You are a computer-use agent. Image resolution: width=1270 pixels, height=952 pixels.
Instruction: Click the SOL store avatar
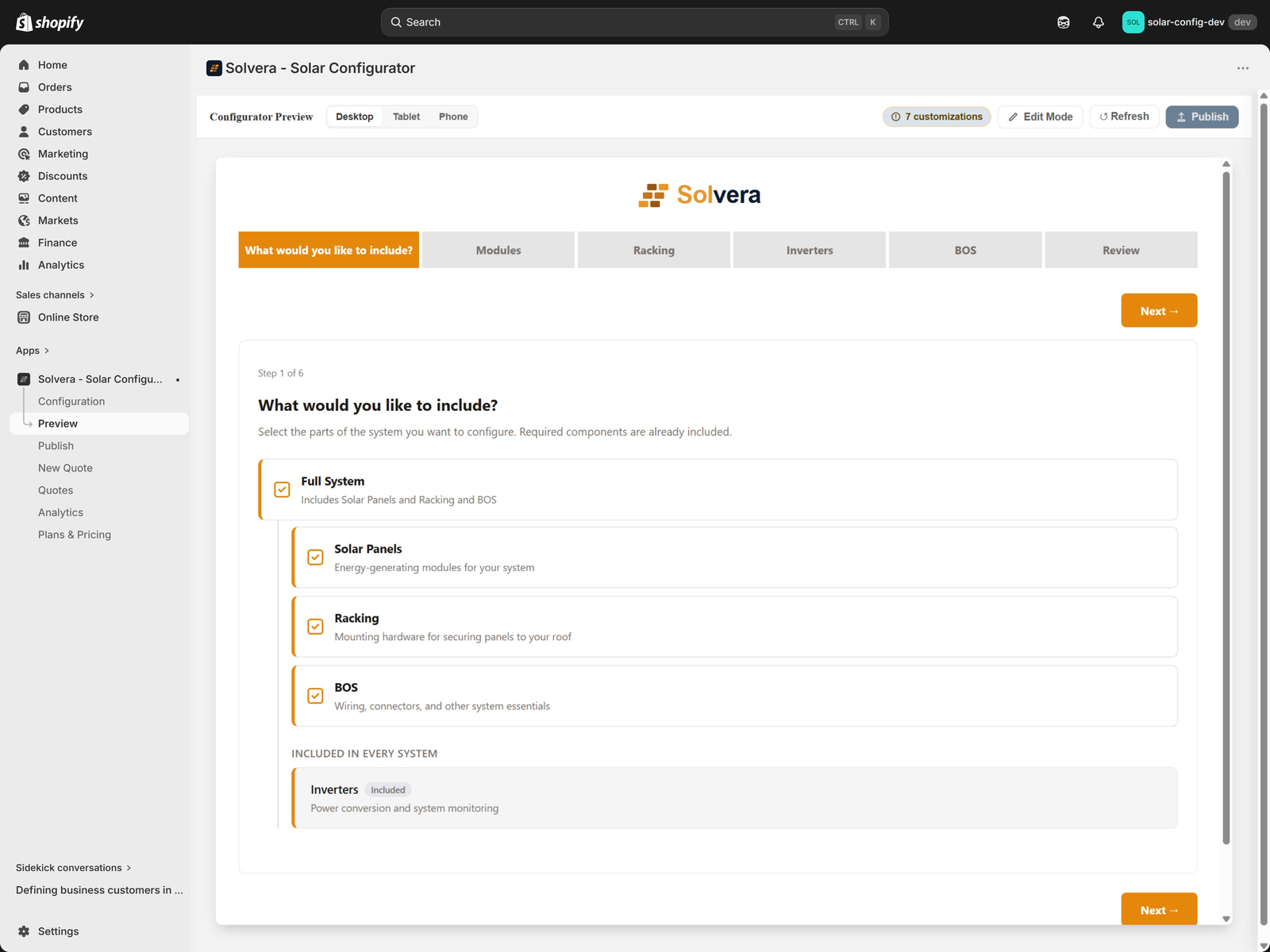1133,22
